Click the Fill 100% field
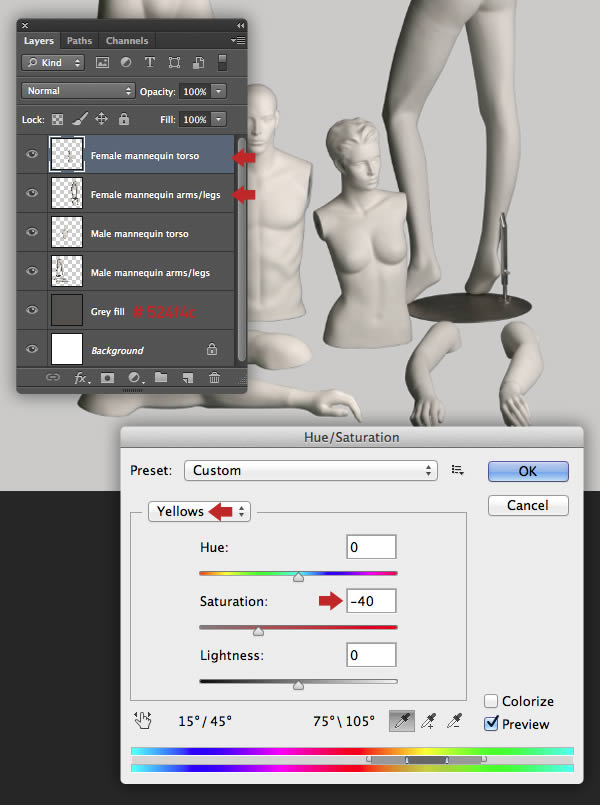Screen dimensions: 600x805 [x=195, y=120]
